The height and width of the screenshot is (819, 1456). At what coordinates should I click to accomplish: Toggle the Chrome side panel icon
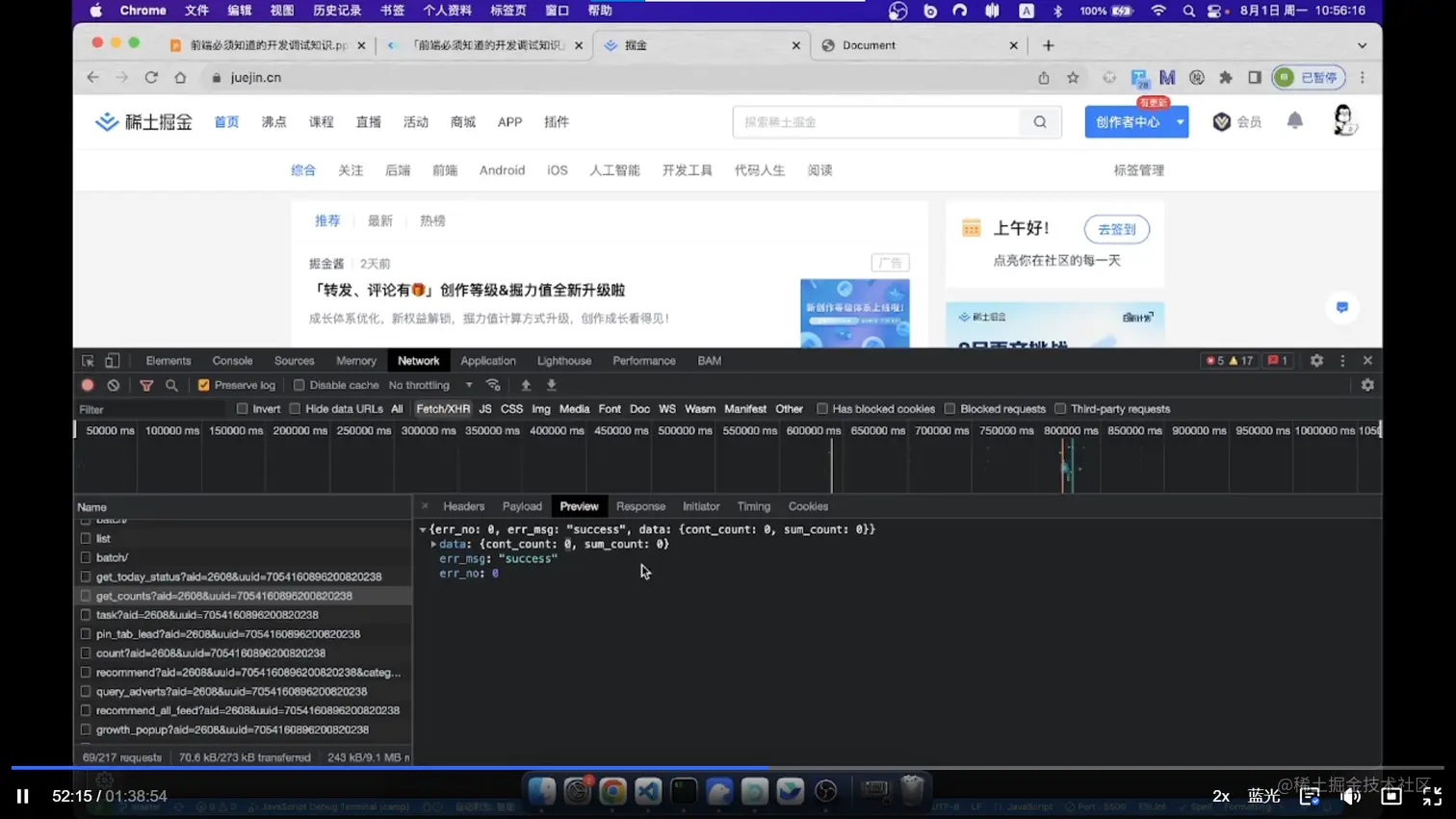tap(1255, 78)
